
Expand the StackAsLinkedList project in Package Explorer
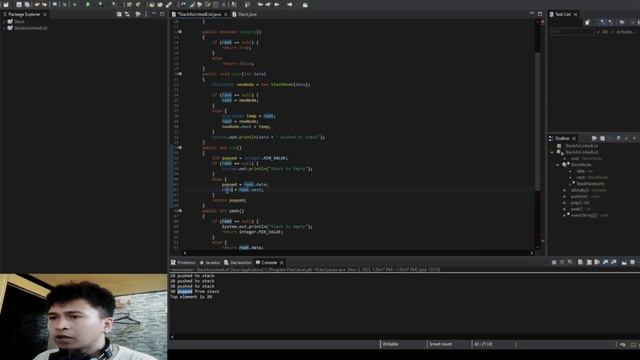(x=4, y=28)
